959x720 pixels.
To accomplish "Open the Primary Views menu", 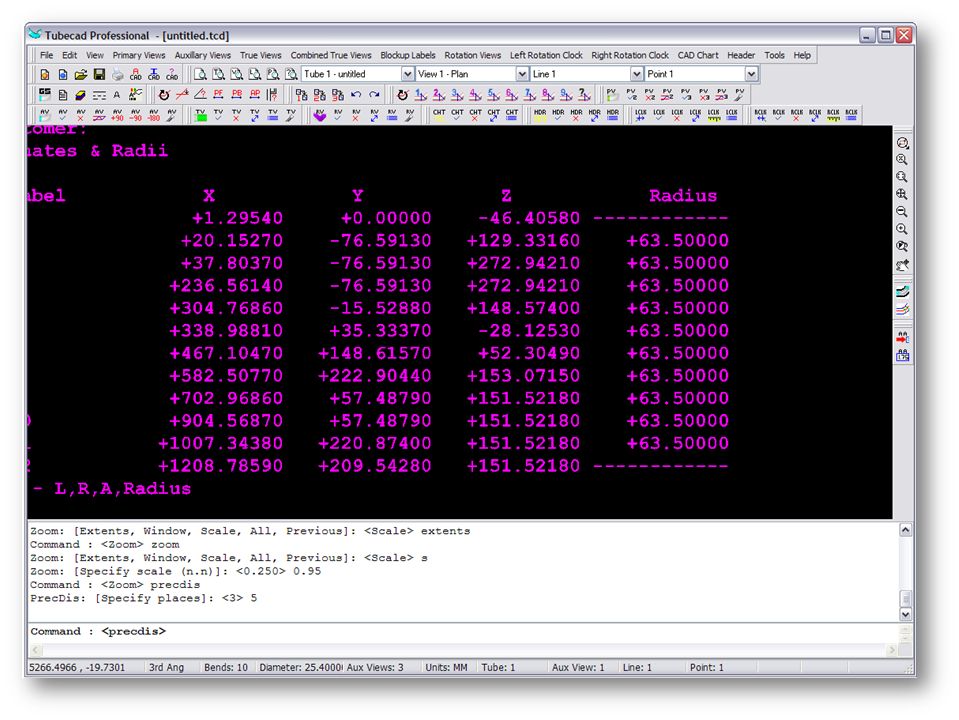I will click(139, 55).
